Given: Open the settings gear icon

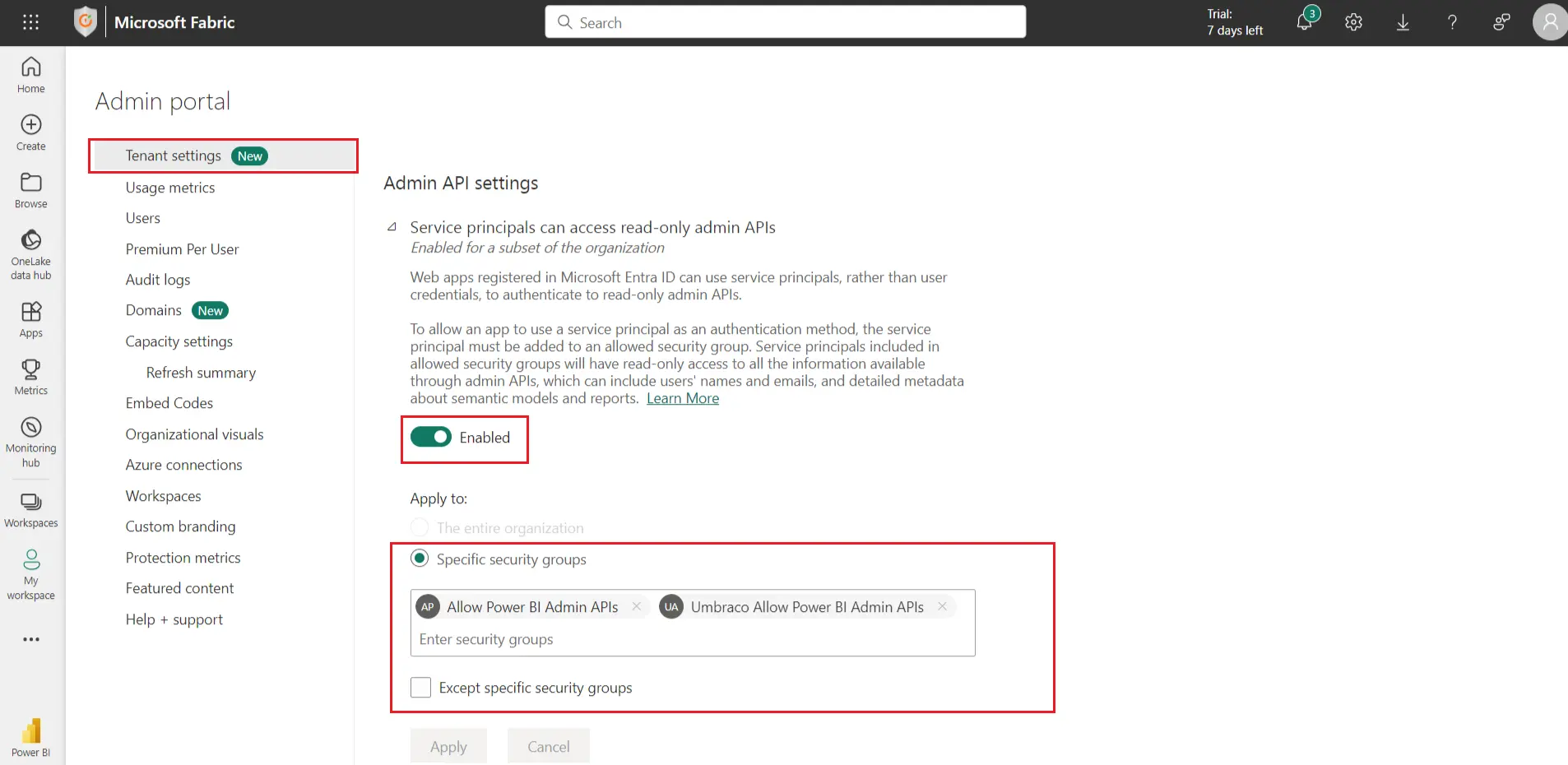Looking at the screenshot, I should [1353, 23].
